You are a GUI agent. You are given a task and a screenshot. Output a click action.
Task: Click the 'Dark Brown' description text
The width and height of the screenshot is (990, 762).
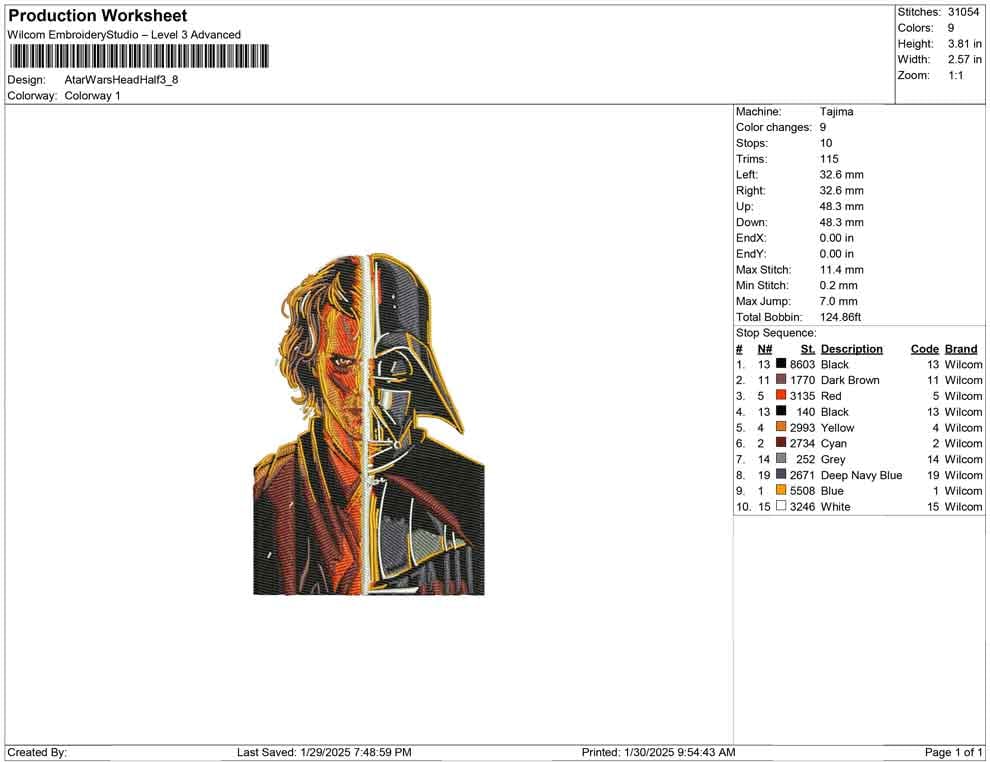click(x=850, y=380)
